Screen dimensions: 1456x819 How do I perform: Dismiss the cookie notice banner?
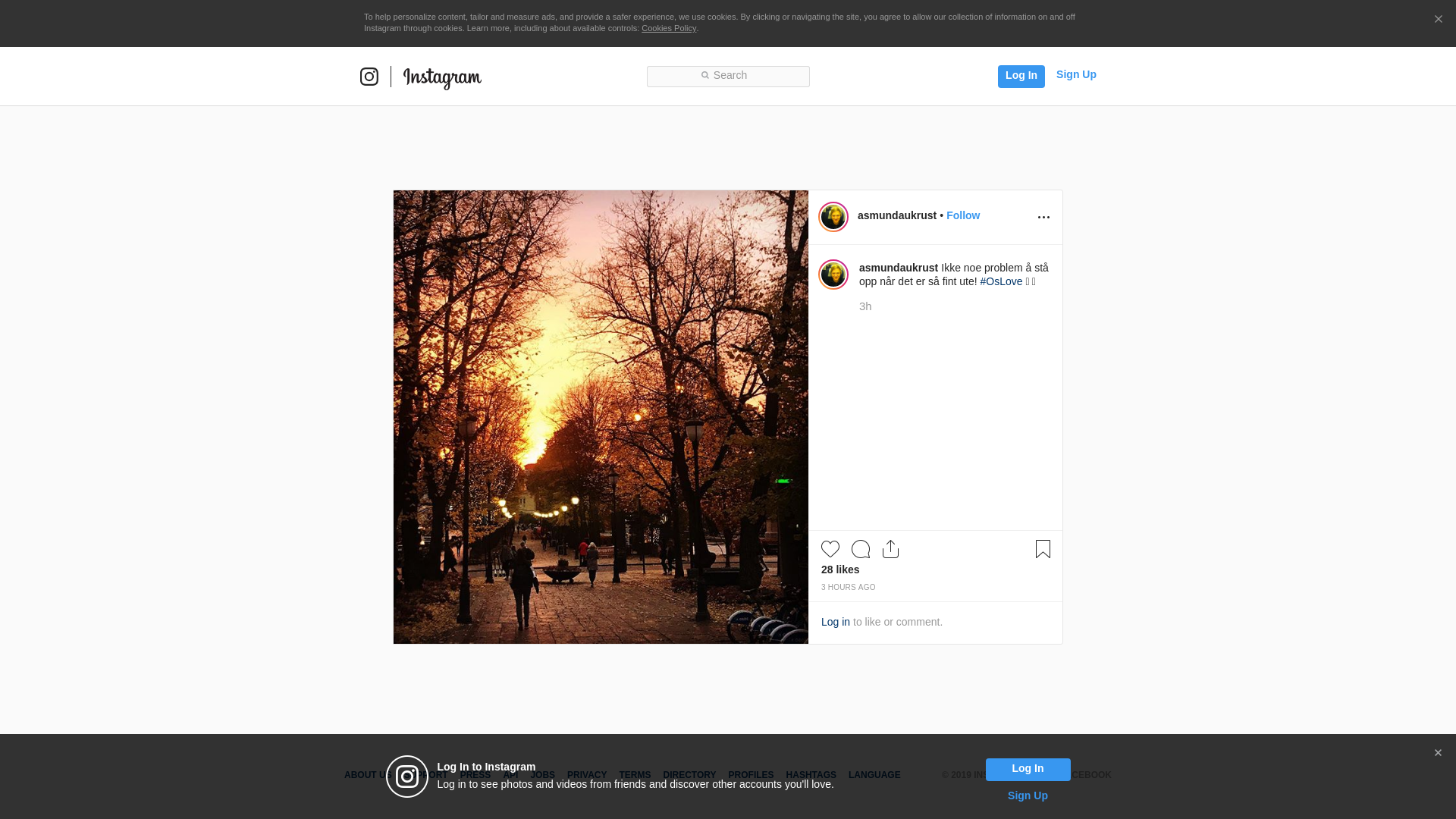[1438, 20]
